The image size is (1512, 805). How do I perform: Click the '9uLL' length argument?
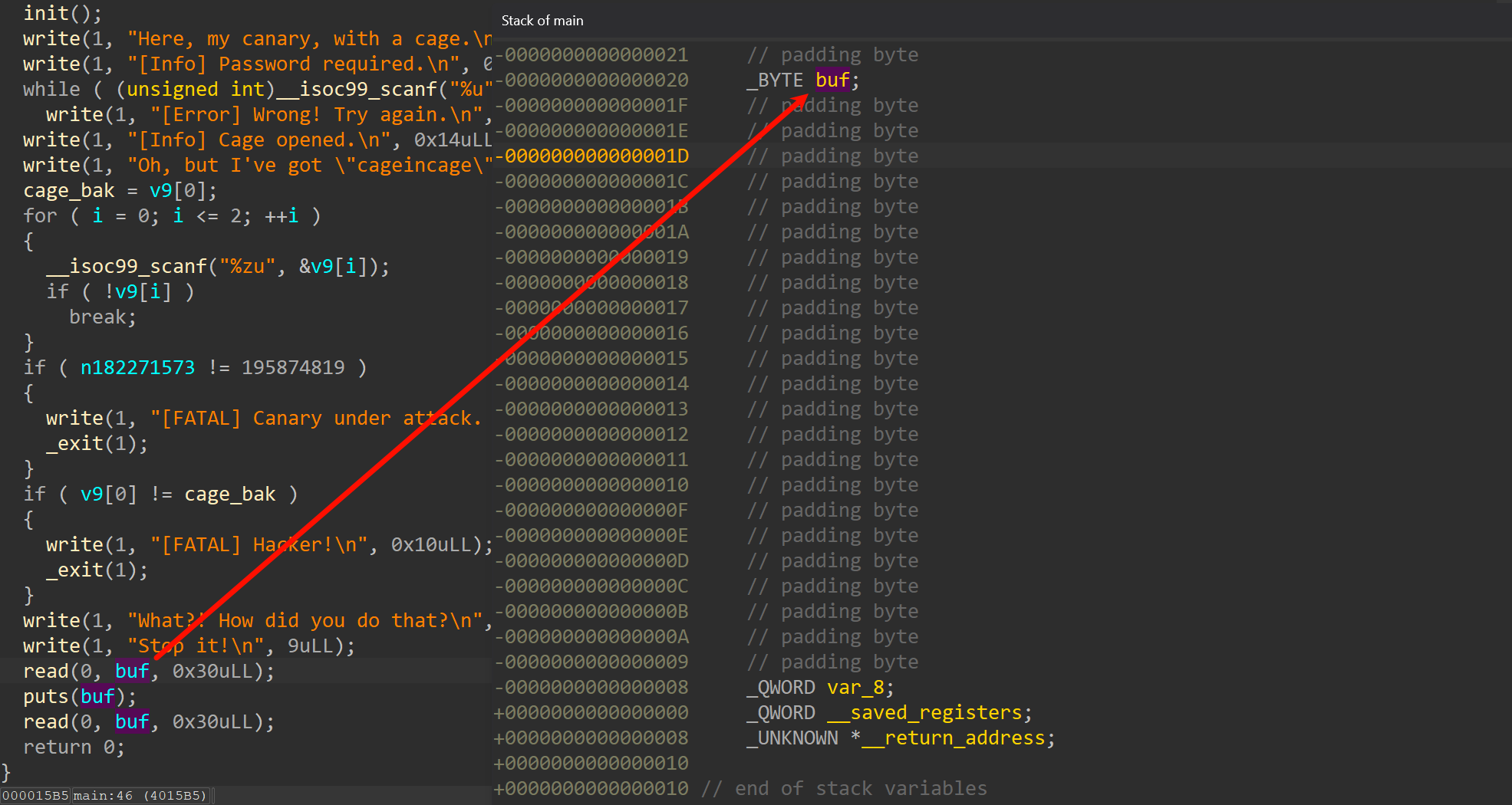[310, 646]
